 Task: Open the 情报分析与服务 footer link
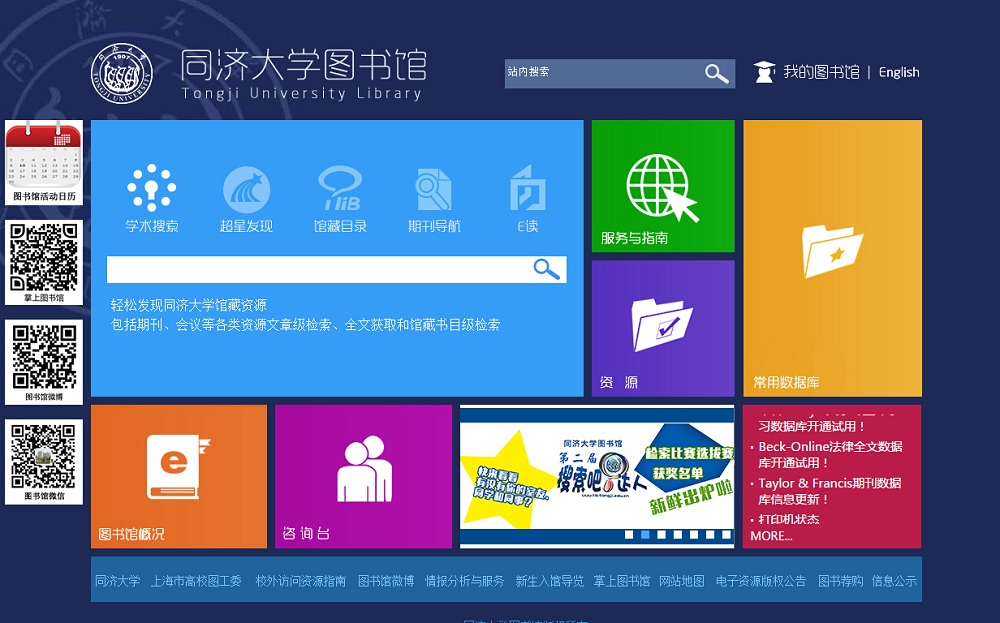click(464, 581)
